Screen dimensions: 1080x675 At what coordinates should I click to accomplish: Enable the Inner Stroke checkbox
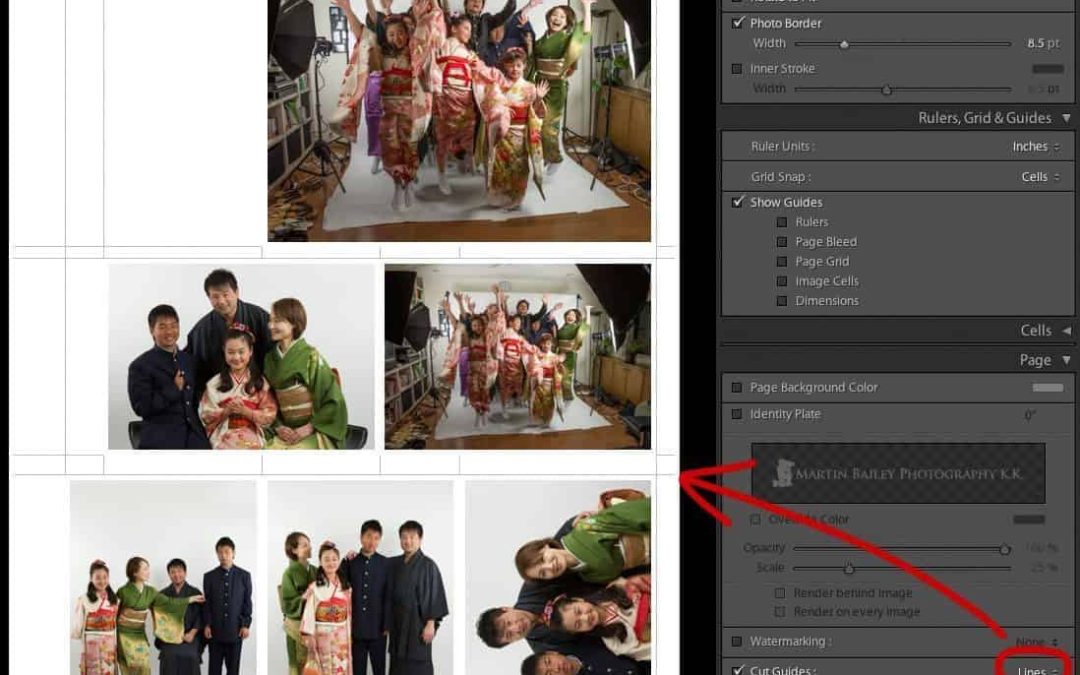click(738, 69)
